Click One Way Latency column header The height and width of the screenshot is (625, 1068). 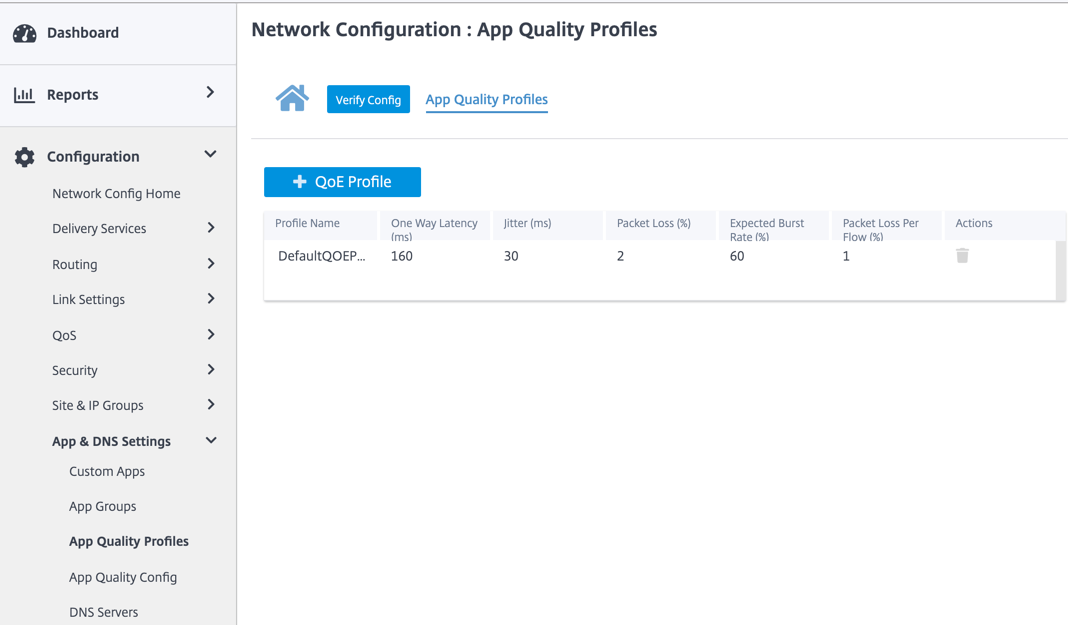pyautogui.click(x=435, y=225)
